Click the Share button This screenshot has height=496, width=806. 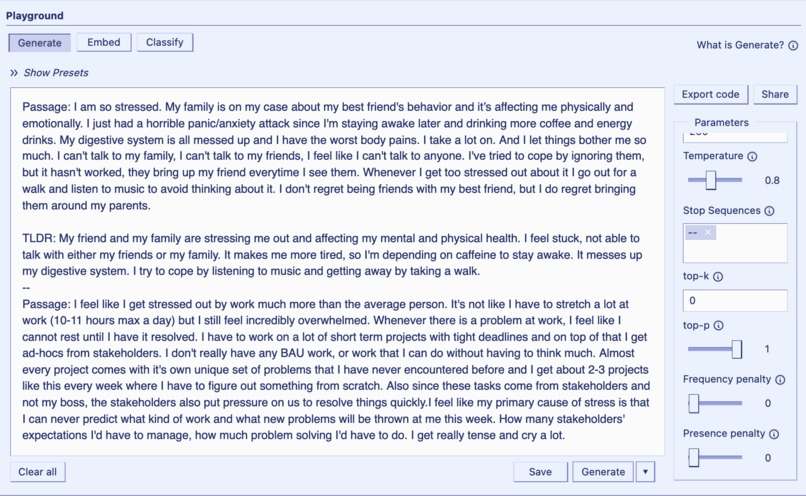(775, 95)
